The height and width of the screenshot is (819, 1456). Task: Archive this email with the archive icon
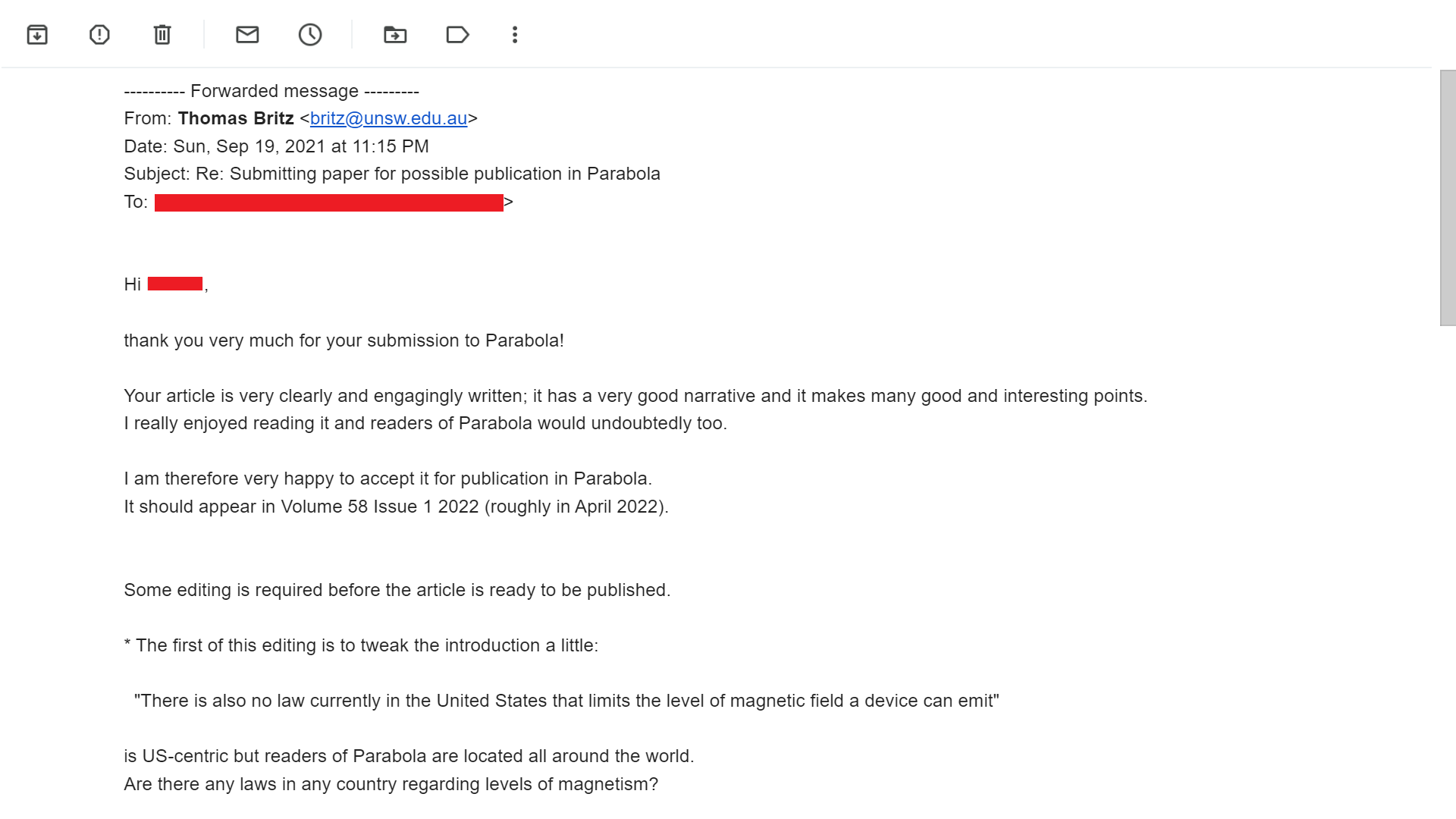(x=37, y=35)
